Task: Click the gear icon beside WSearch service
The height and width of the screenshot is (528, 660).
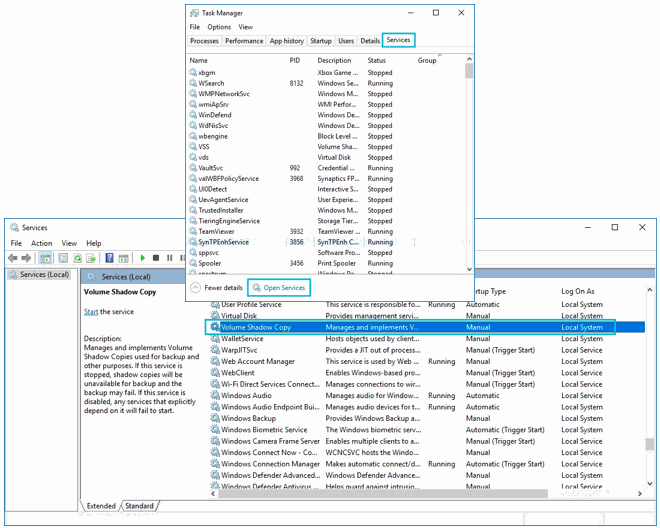Action: [193, 83]
